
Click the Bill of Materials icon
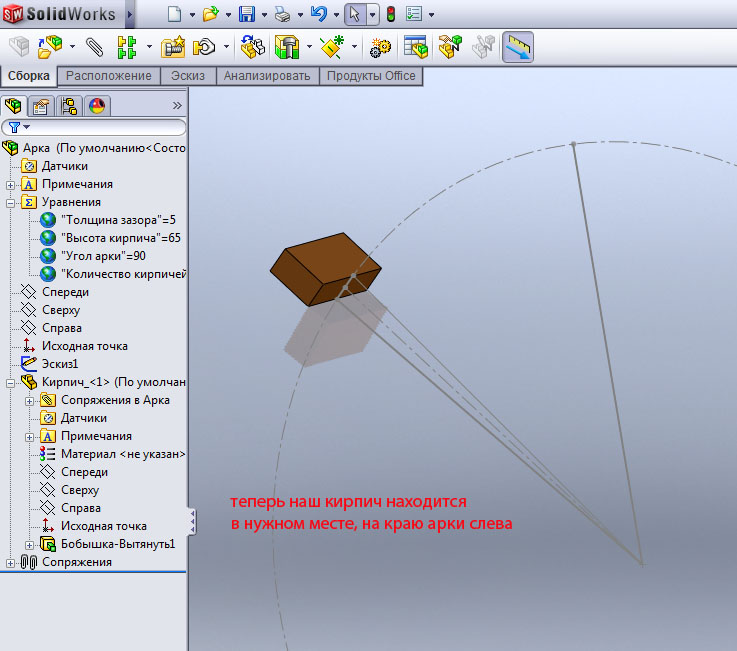pyautogui.click(x=415, y=46)
